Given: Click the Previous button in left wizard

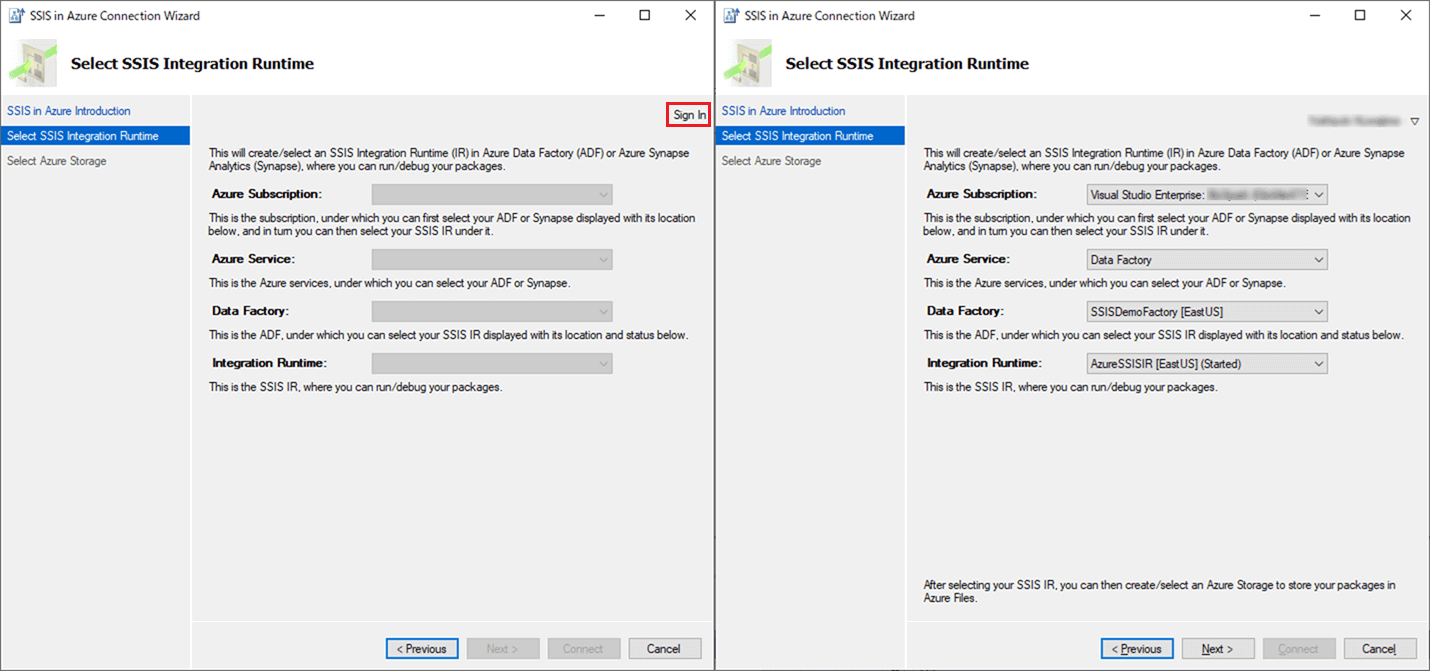Looking at the screenshot, I should coord(422,649).
